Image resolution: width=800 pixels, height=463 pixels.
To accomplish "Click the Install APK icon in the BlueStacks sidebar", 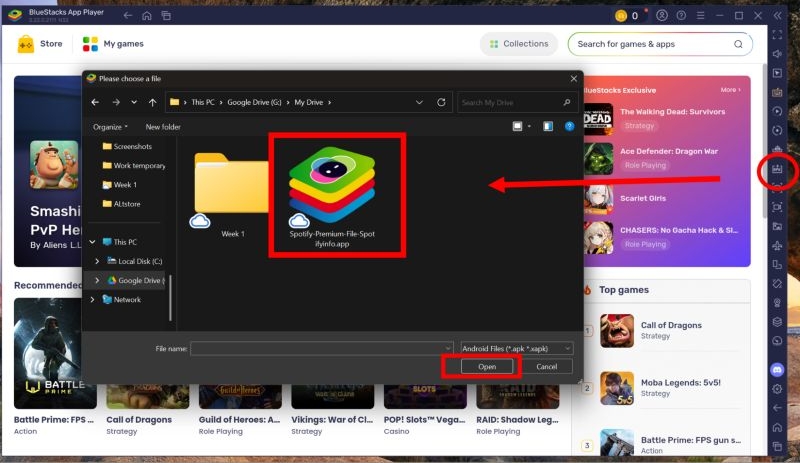I will coord(777,169).
